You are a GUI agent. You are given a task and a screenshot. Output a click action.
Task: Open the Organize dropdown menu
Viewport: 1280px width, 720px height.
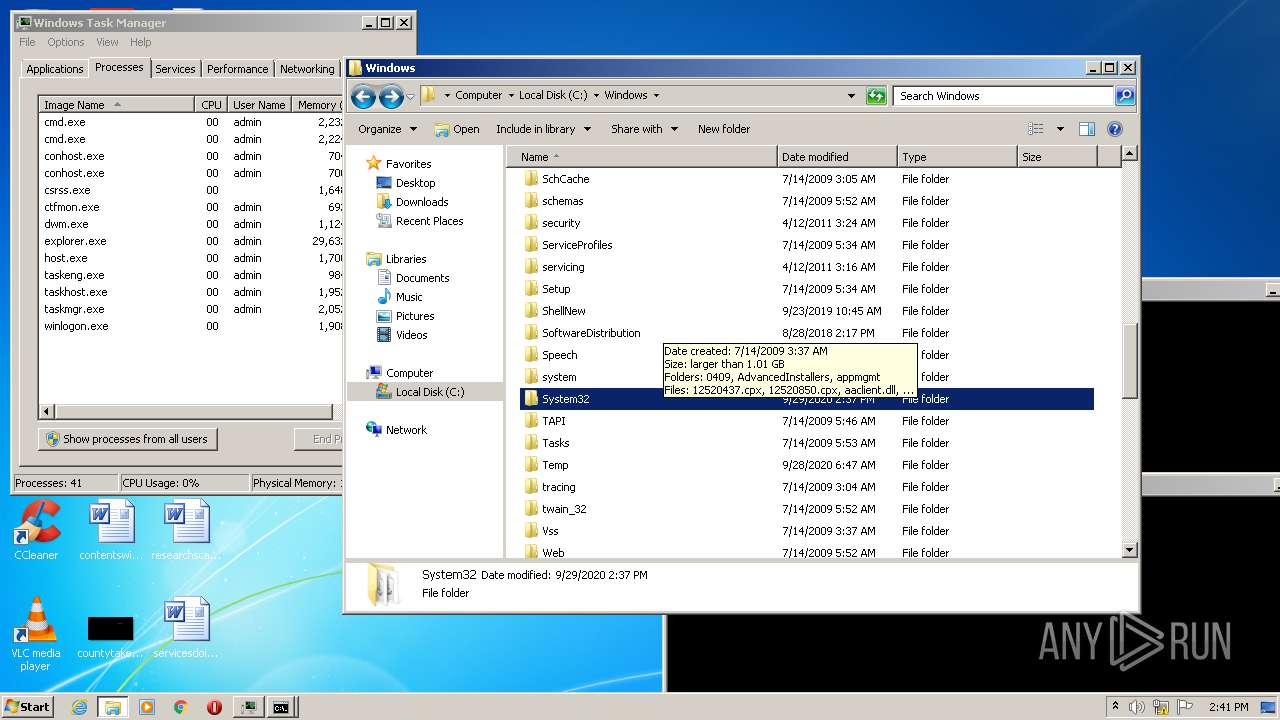click(387, 129)
